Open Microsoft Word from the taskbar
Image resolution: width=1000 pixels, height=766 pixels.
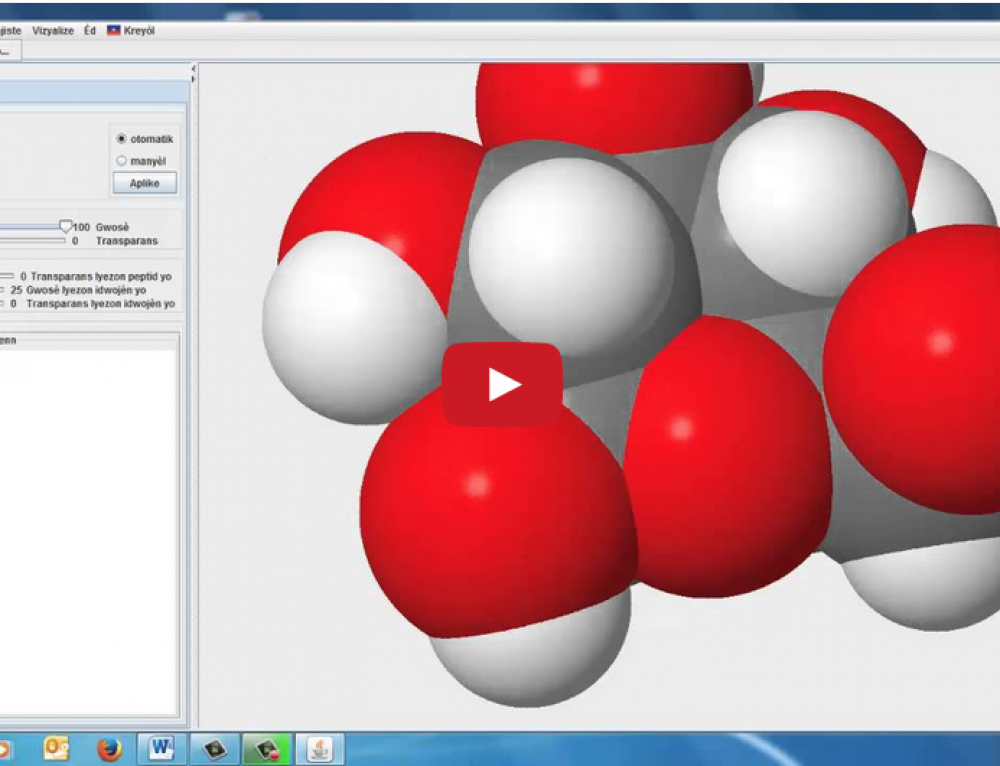(x=160, y=748)
